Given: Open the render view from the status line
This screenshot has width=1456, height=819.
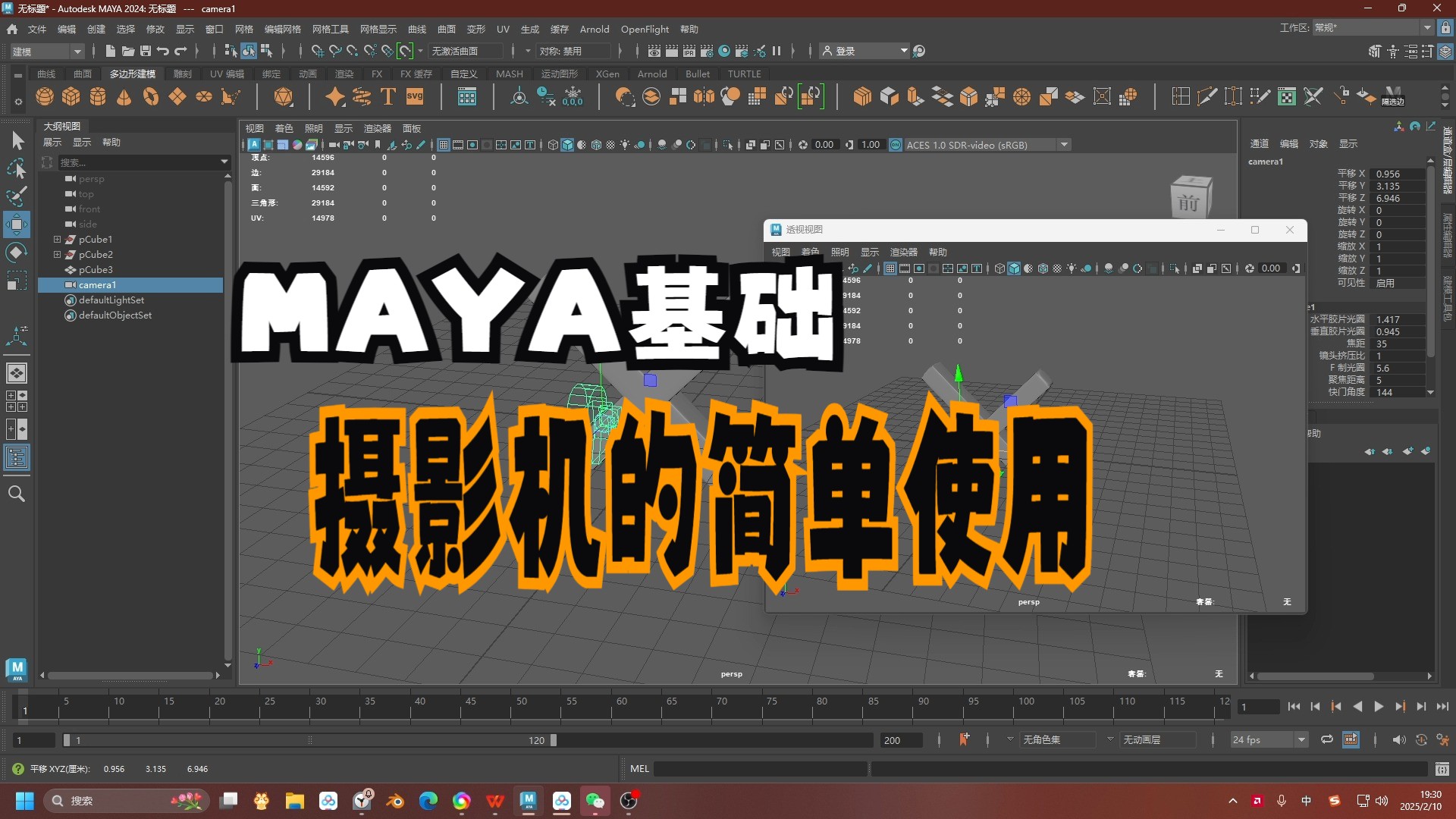Looking at the screenshot, I should pyautogui.click(x=654, y=51).
